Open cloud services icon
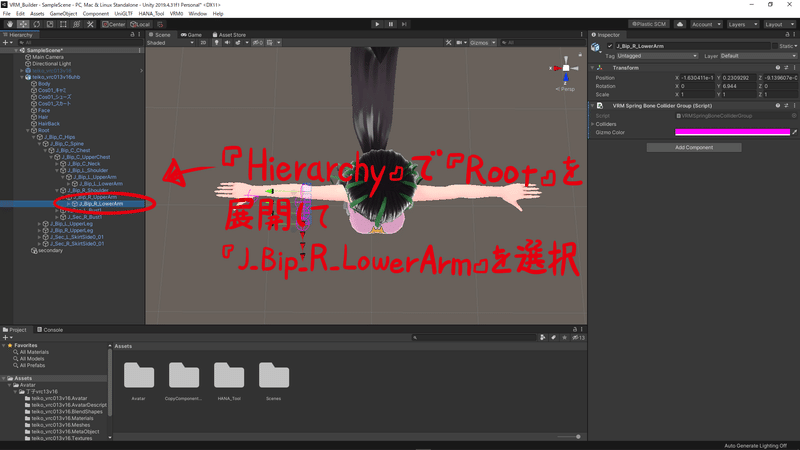This screenshot has width=800, height=450. [x=680, y=24]
